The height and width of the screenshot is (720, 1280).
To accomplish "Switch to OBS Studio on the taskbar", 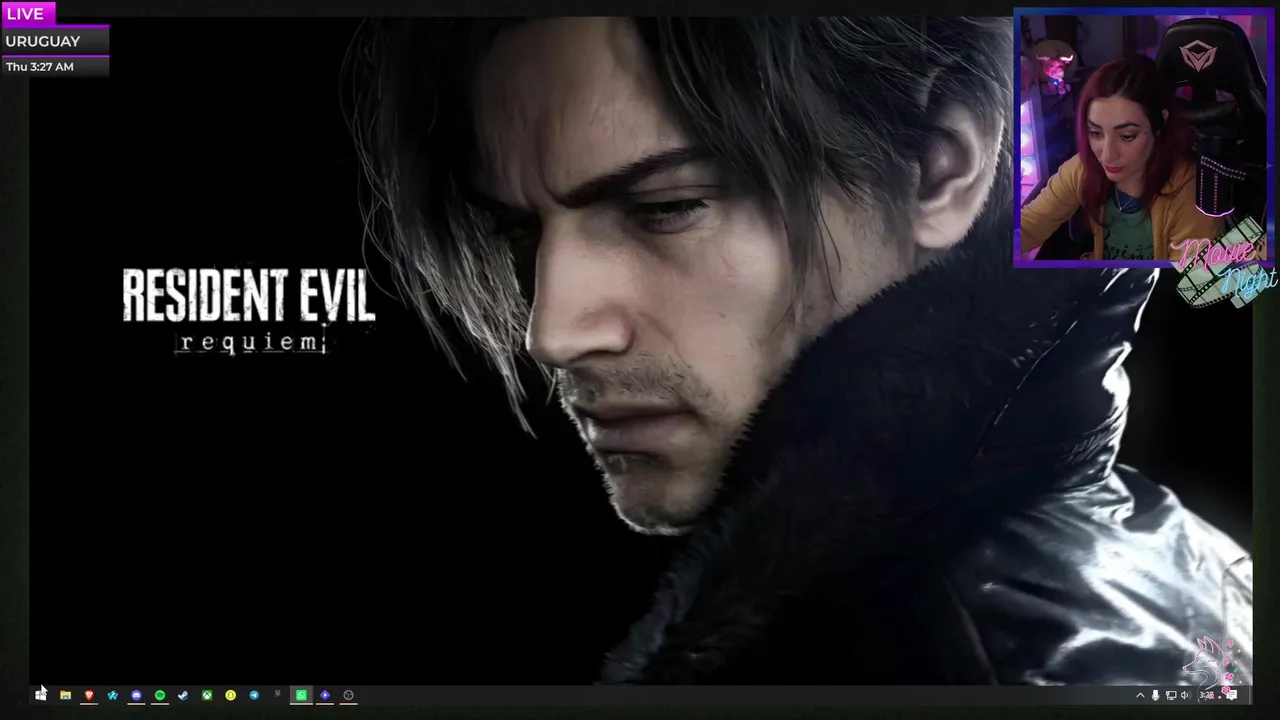I will [x=348, y=695].
